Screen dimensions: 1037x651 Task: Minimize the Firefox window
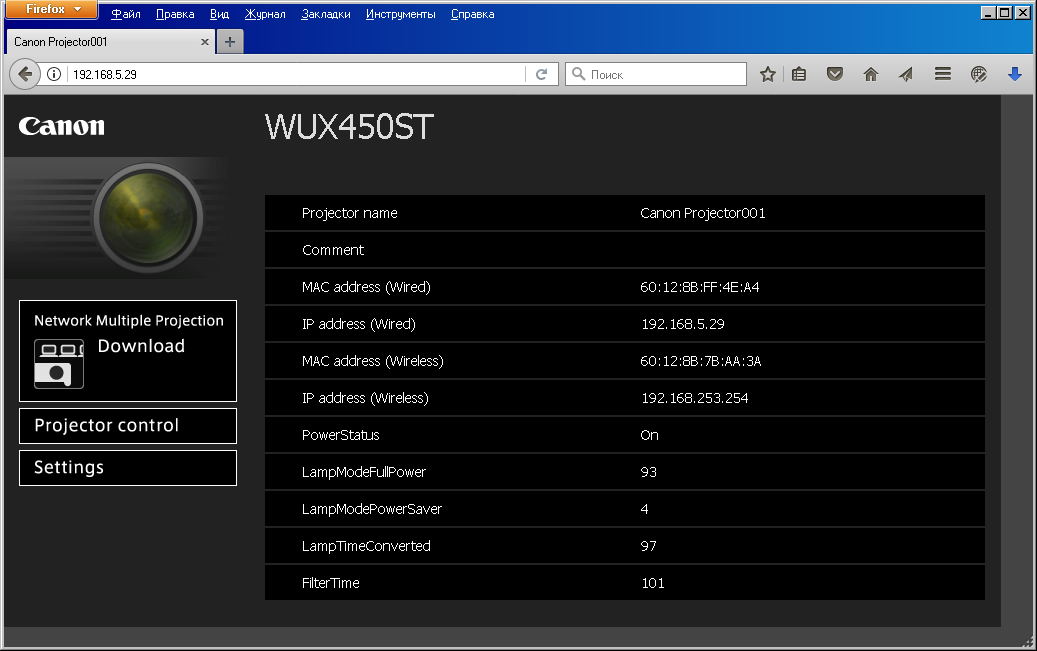click(x=988, y=13)
